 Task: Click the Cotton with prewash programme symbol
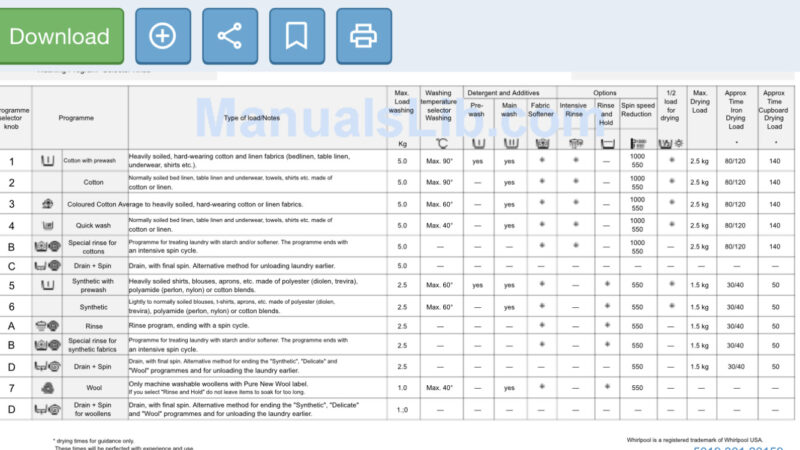46,161
